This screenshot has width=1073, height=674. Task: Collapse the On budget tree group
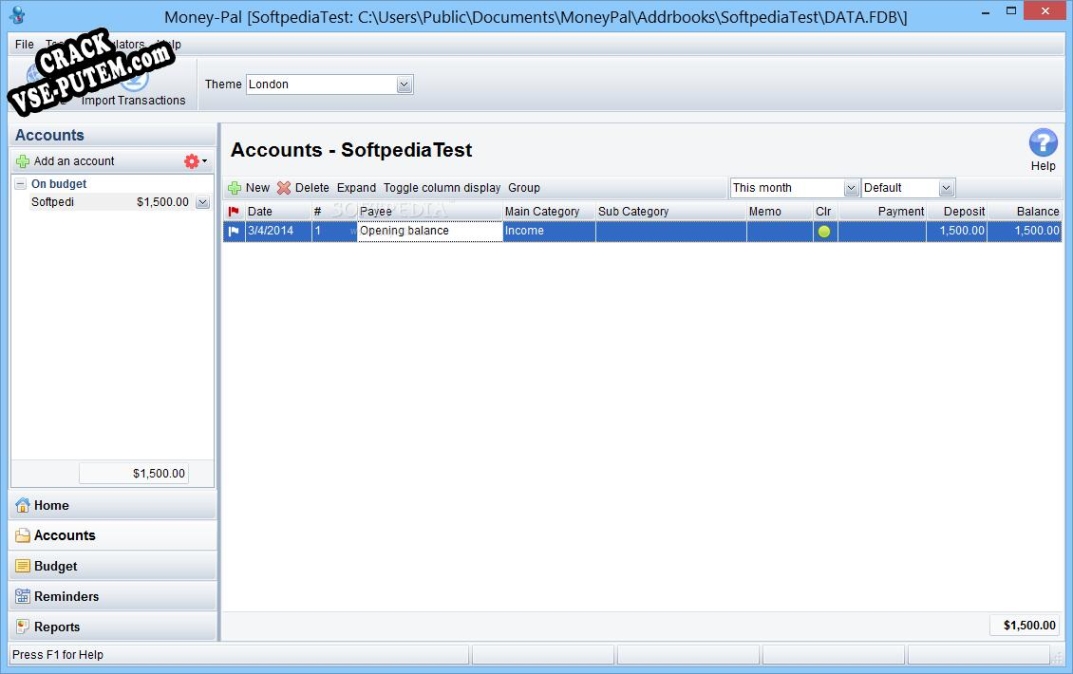(x=20, y=184)
